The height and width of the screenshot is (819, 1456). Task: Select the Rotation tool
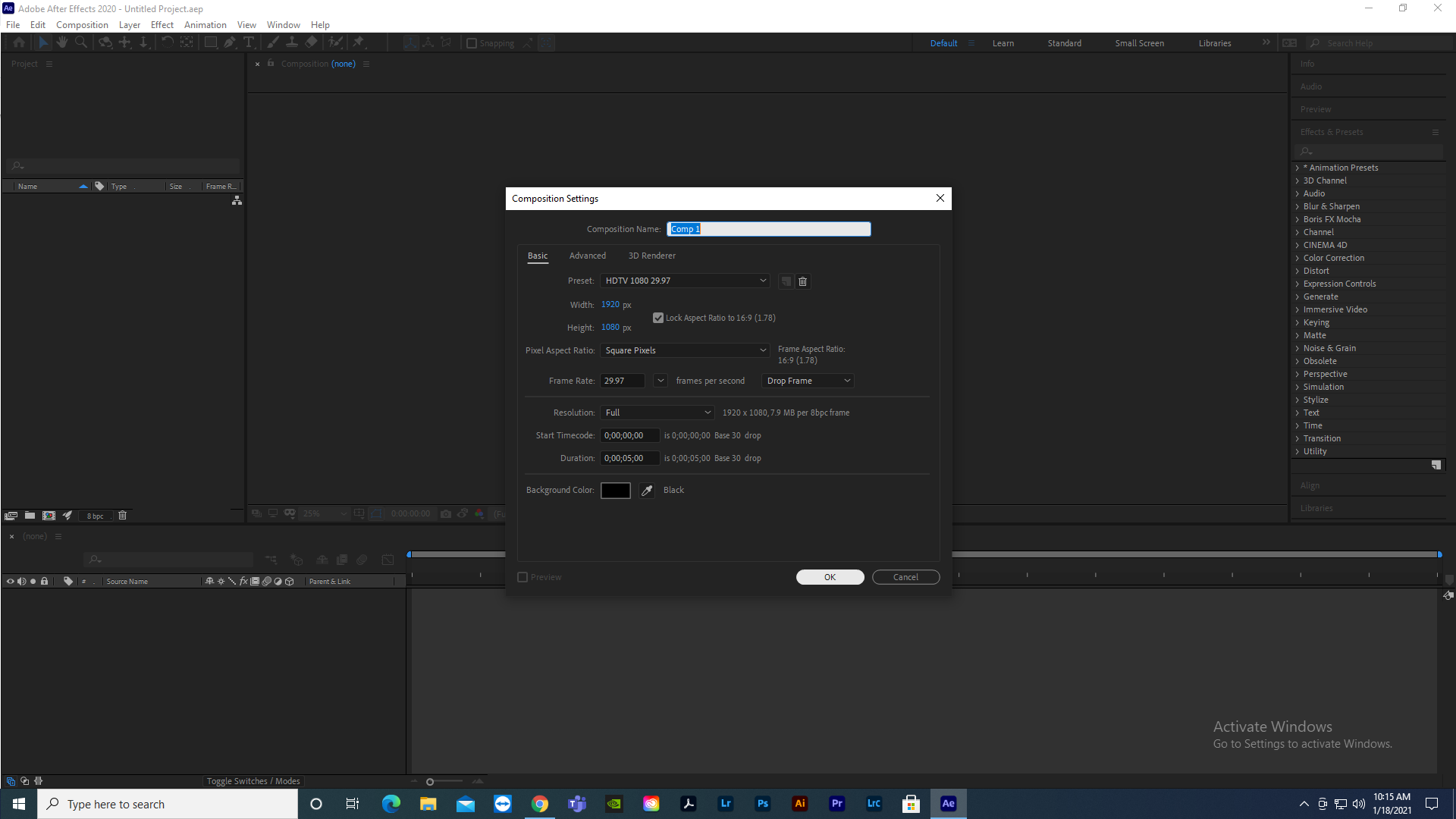tap(168, 43)
